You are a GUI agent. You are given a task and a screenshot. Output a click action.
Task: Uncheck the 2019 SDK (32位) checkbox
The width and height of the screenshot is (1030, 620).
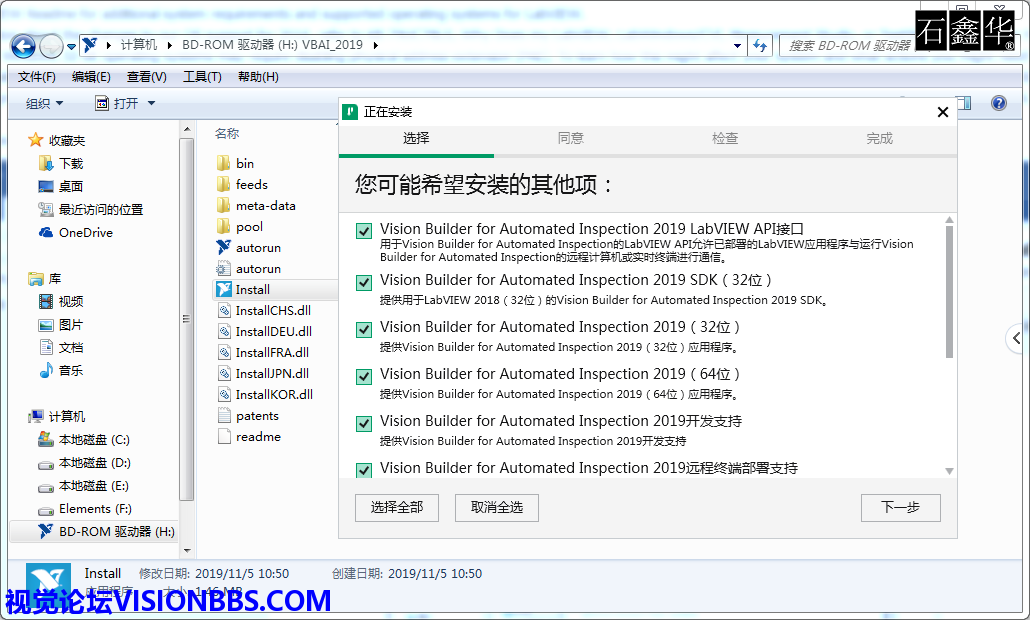click(363, 282)
